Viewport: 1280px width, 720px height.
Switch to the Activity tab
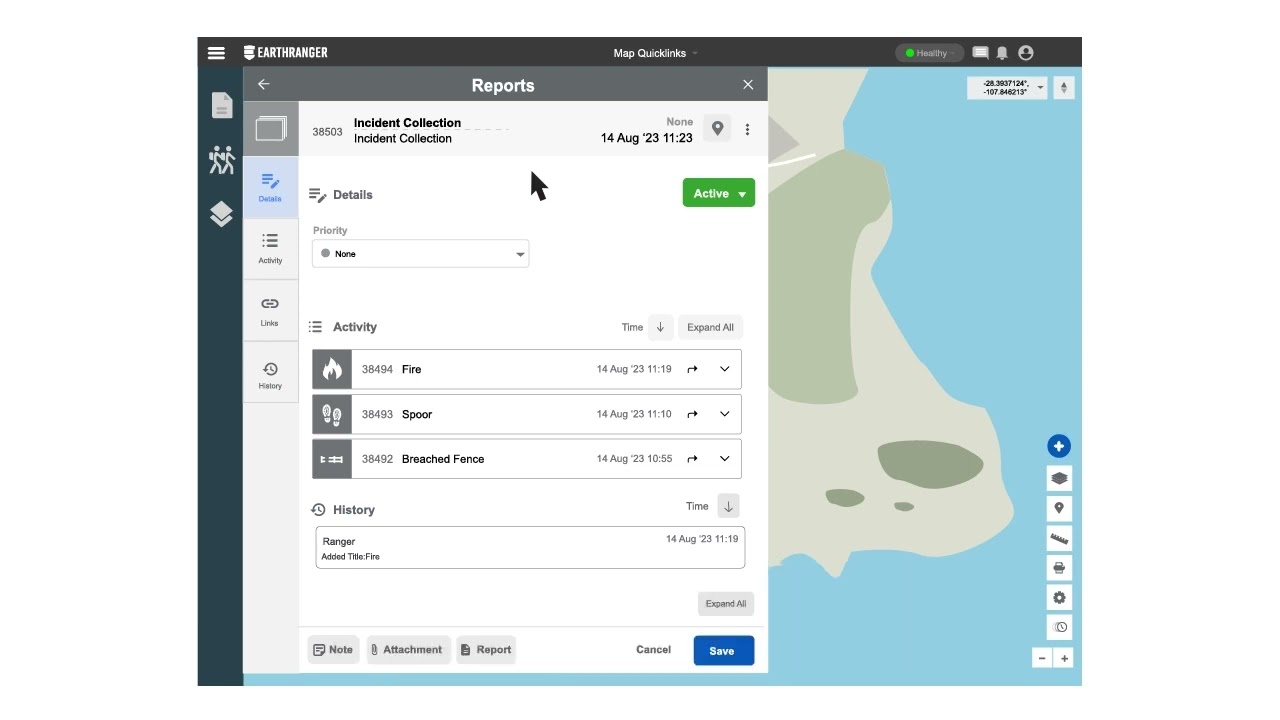coord(270,249)
